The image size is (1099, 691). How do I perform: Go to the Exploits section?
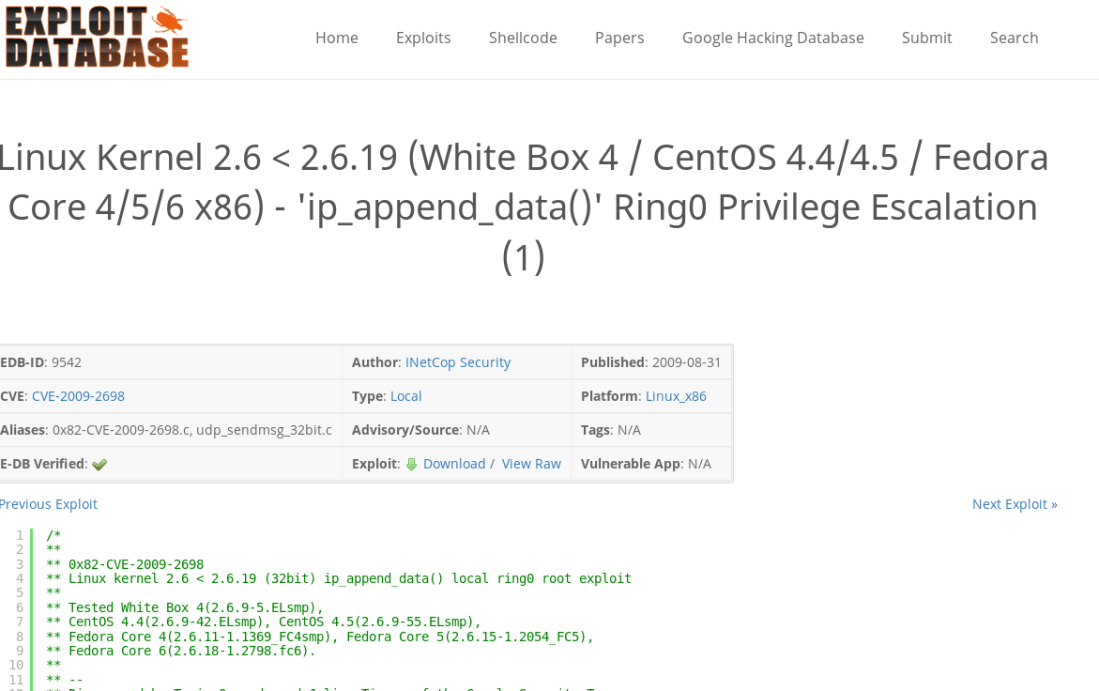423,38
